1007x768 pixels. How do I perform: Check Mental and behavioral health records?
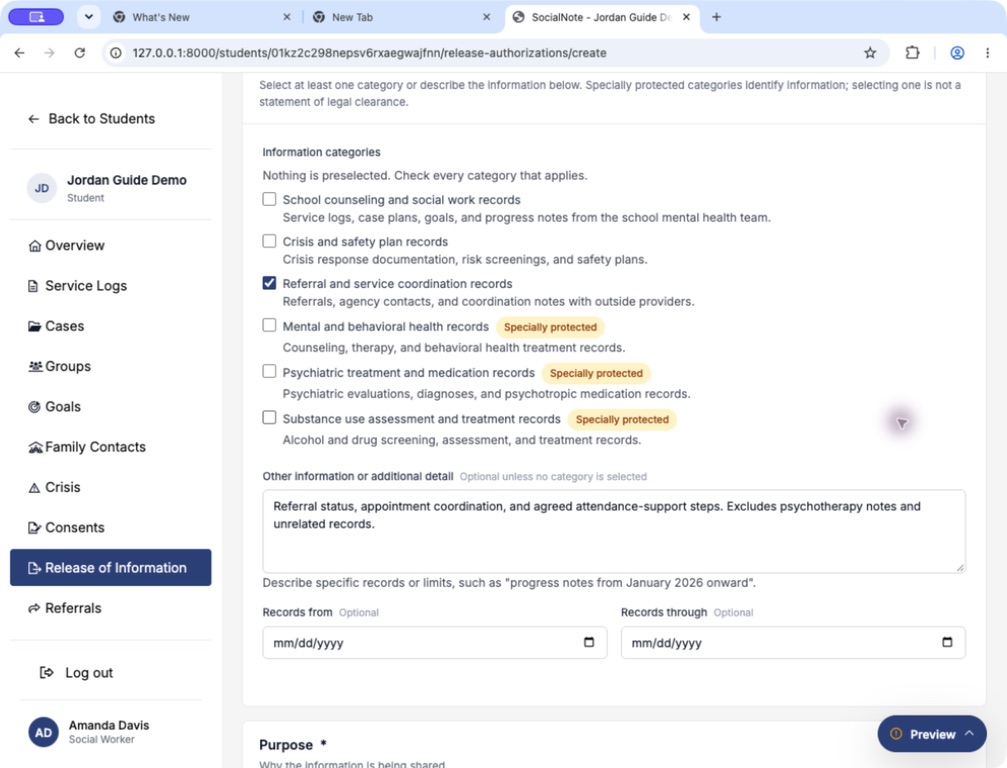point(269,326)
